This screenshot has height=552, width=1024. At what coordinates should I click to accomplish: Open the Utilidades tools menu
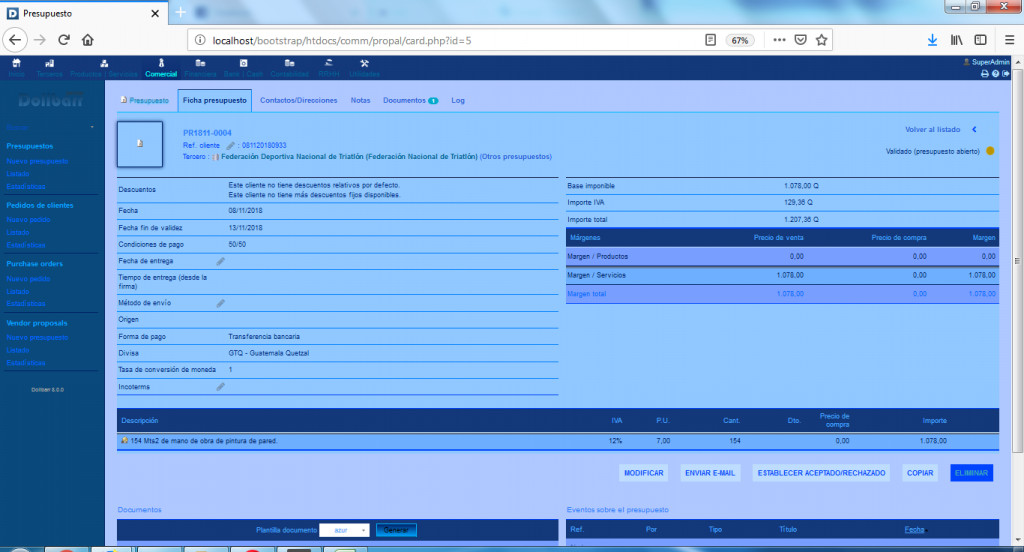tap(364, 67)
